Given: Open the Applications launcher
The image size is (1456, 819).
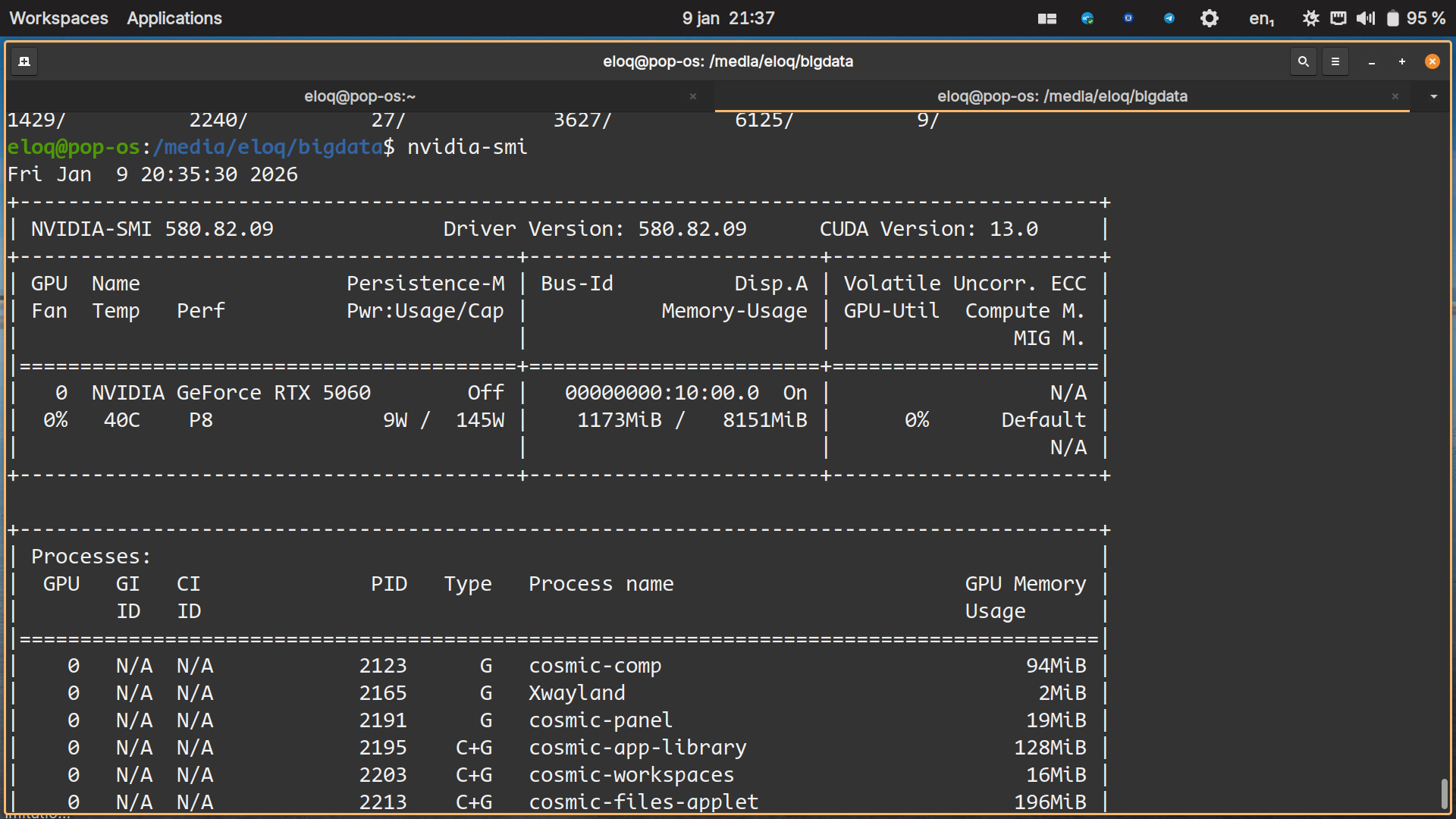Looking at the screenshot, I should (174, 18).
